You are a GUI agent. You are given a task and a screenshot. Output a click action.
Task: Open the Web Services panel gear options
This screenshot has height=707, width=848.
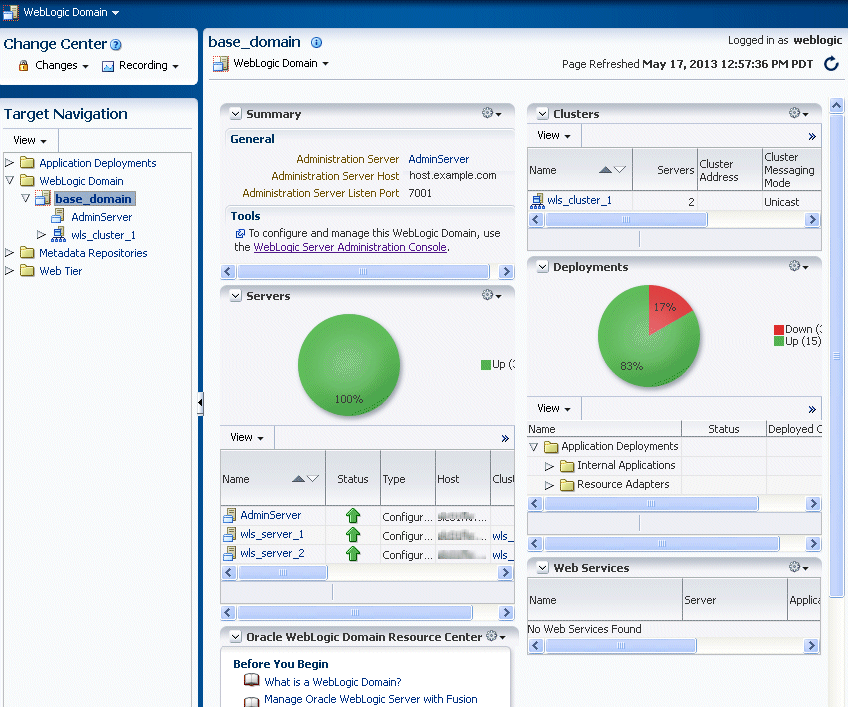tap(798, 567)
